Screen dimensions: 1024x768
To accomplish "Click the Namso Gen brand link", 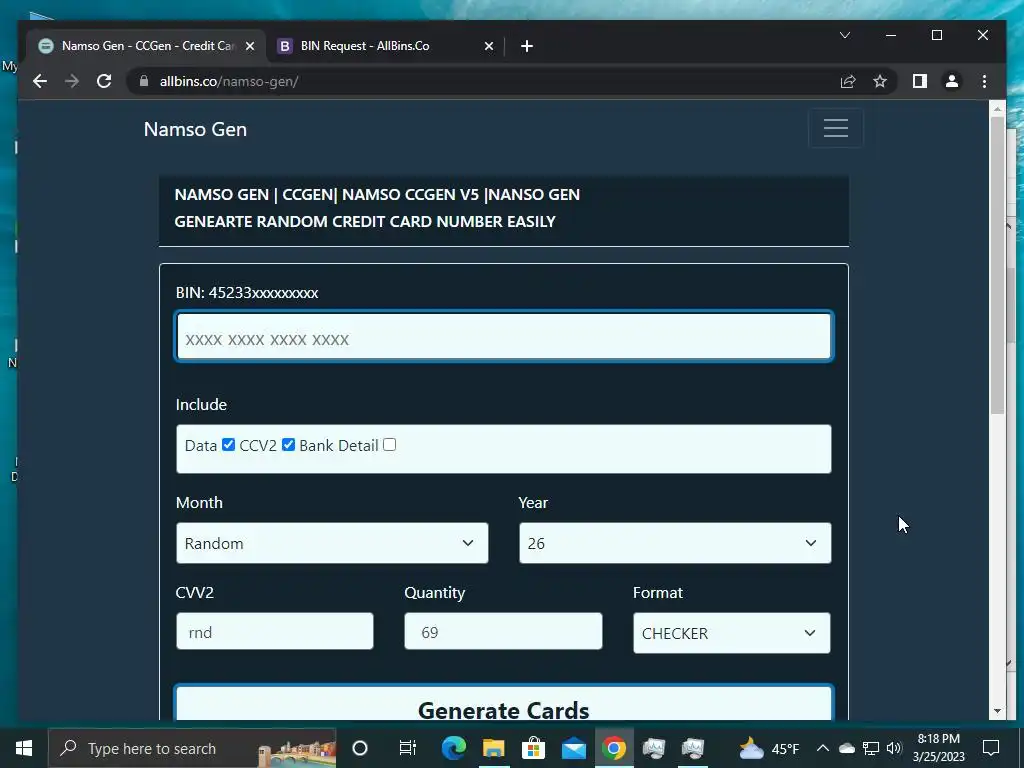I will pyautogui.click(x=195, y=129).
